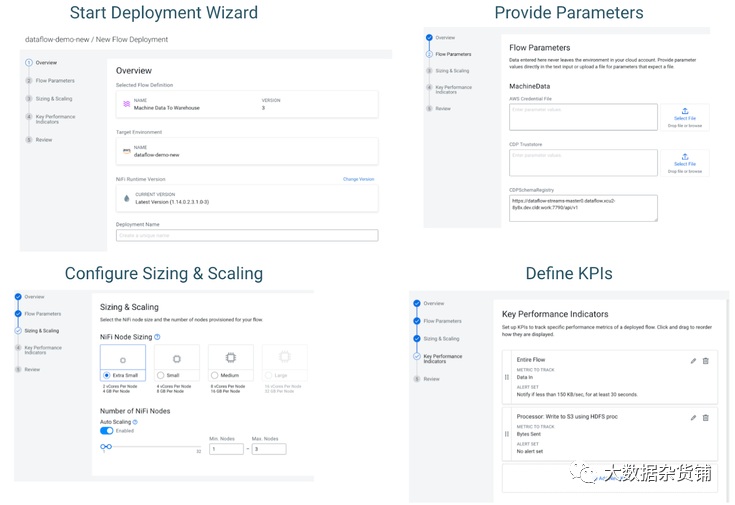Click drag handle of Entire Flow KPI
The height and width of the screenshot is (505, 735).
507,377
